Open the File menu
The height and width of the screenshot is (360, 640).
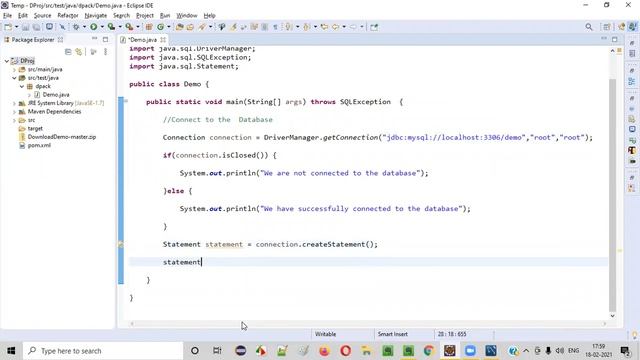[x=7, y=16]
